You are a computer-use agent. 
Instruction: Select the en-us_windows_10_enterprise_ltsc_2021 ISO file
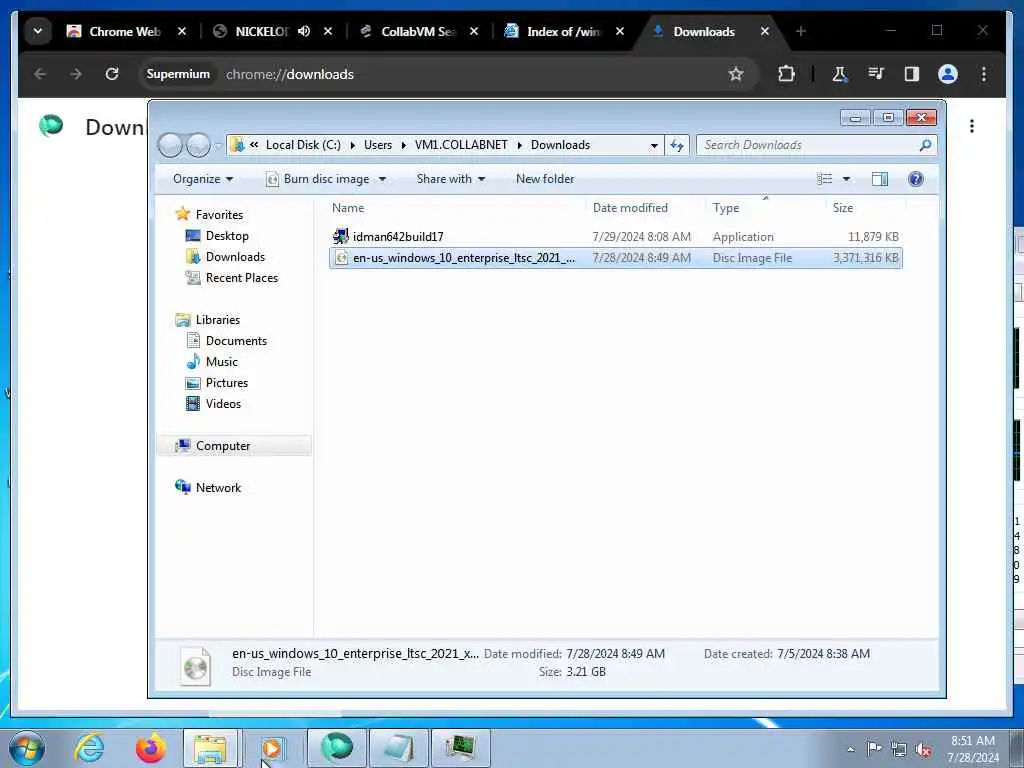tap(616, 258)
